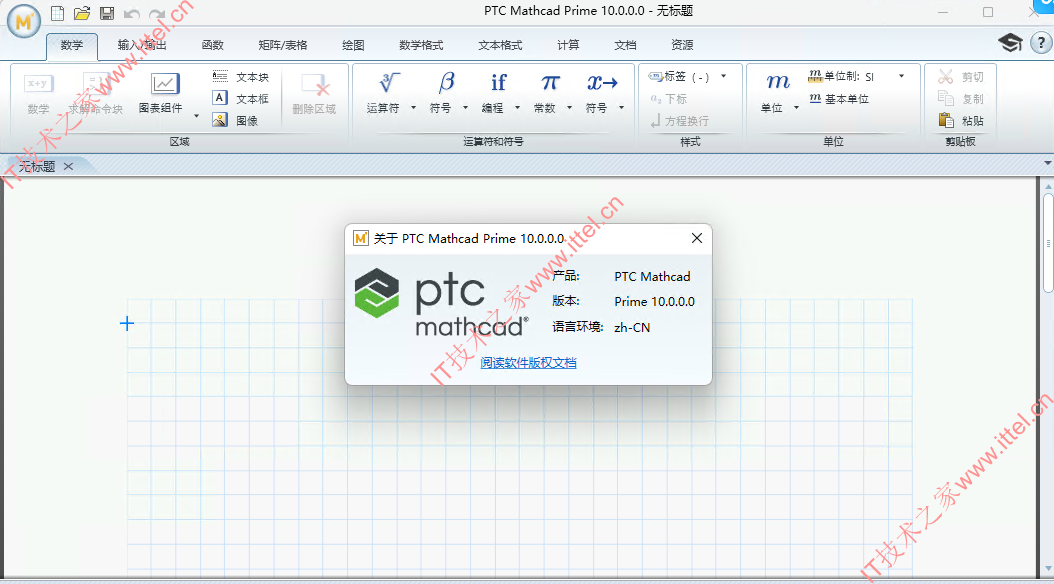Expand symbolics x-arrow dropdown arrow
Viewport: 1054px width, 584px height.
pos(622,108)
